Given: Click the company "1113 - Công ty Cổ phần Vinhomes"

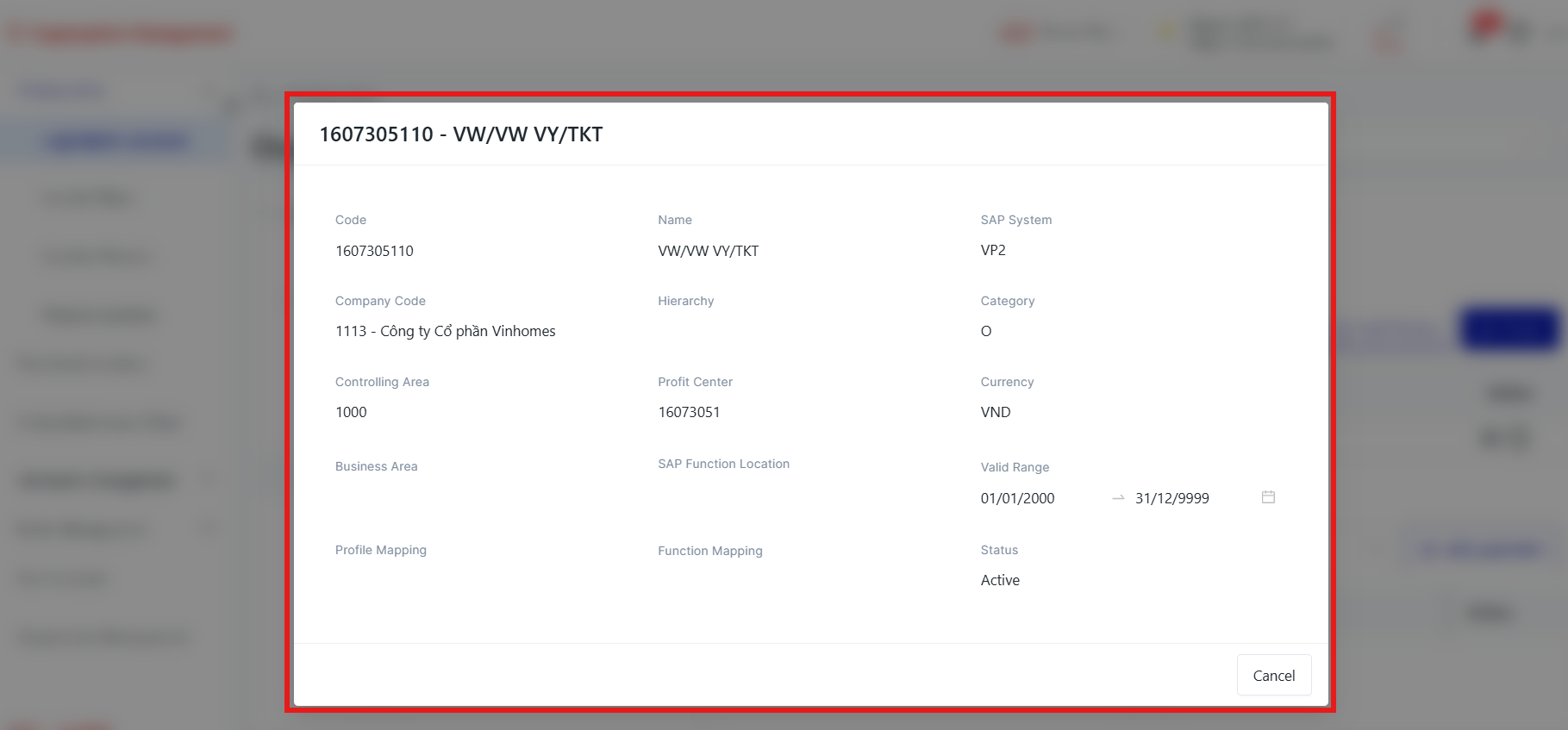Looking at the screenshot, I should point(446,331).
